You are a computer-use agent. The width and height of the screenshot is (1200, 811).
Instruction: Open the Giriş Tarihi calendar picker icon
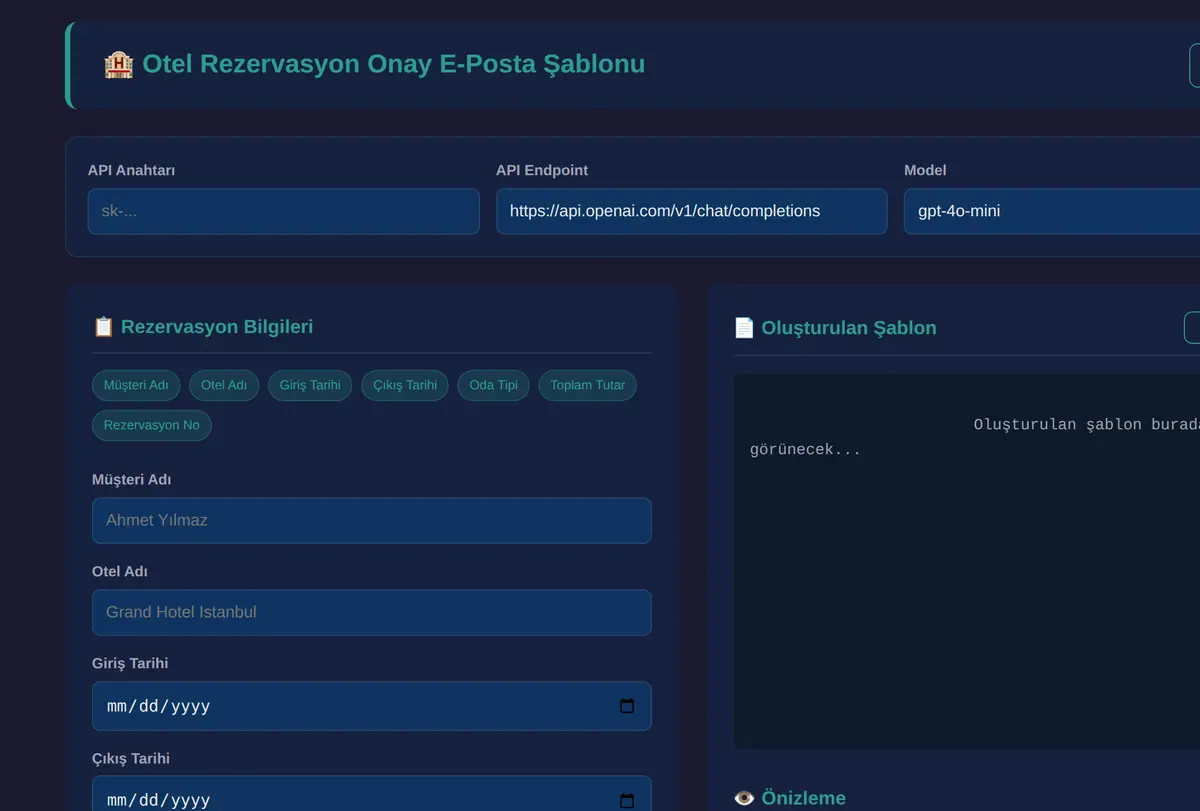coord(627,706)
